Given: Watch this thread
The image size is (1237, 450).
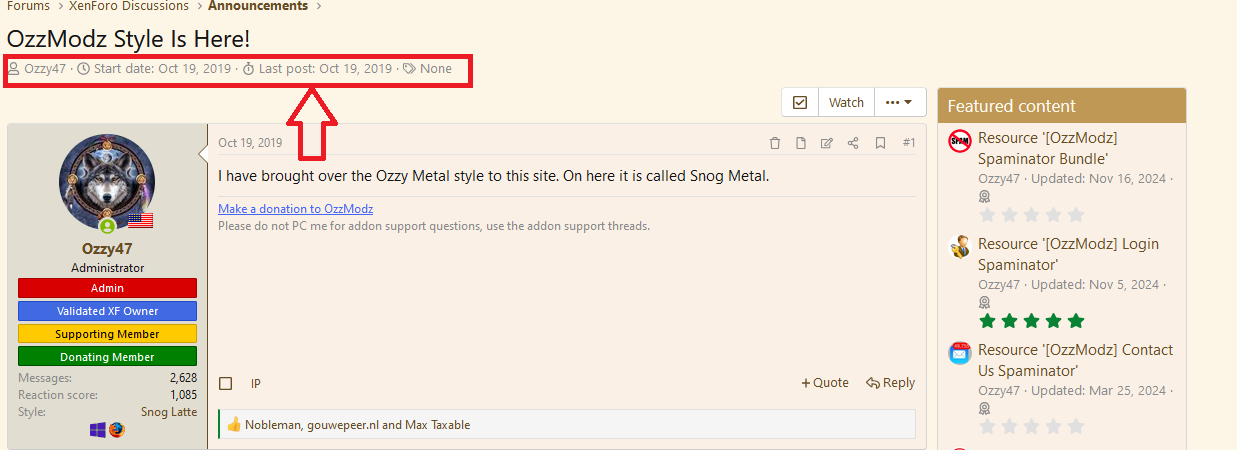Looking at the screenshot, I should point(846,102).
